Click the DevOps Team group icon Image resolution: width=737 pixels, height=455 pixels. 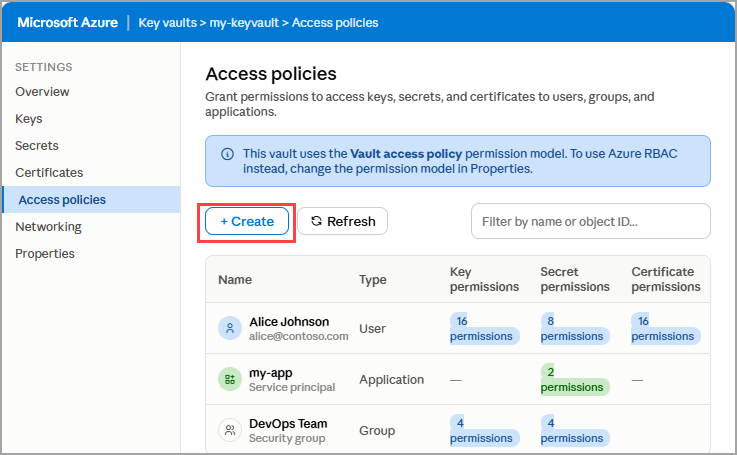[230, 430]
